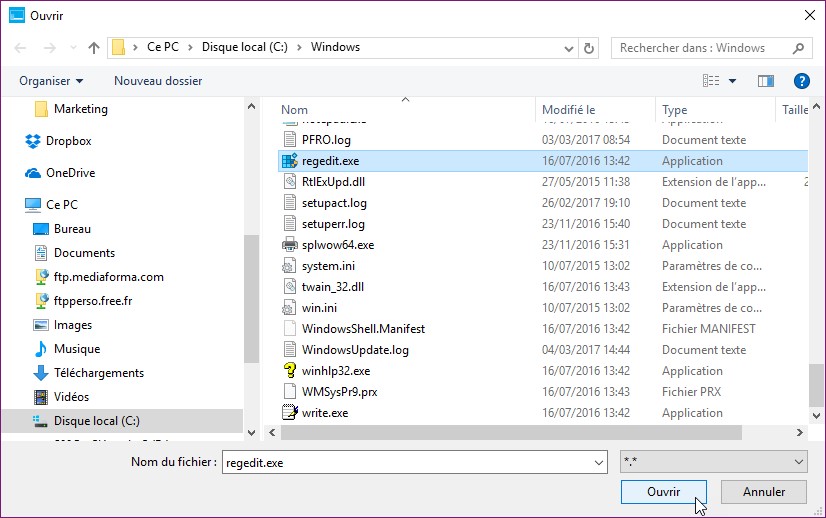
Task: Sort files by the Modifié le column
Action: coord(569,110)
